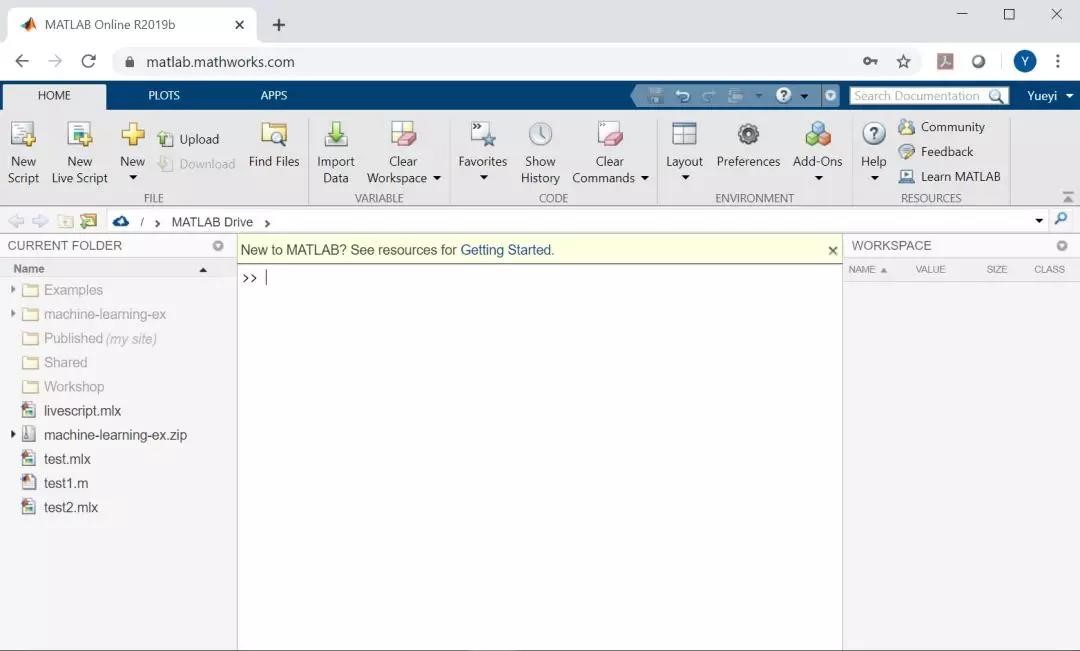This screenshot has height=651, width=1080.
Task: Select the Workshop folder
Action: [63, 386]
